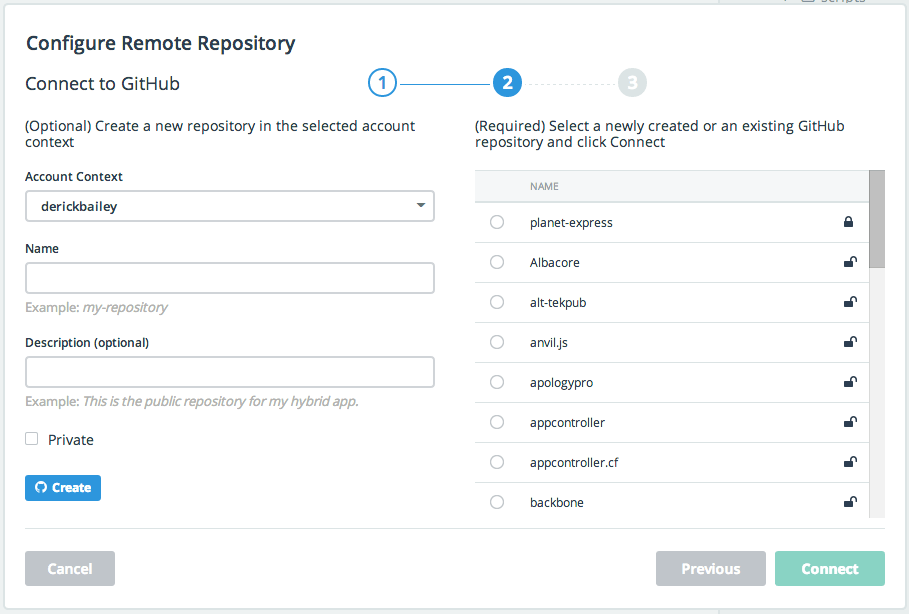The height and width of the screenshot is (614, 909).
Task: Click the open lock icon for appcontroller.cf
Action: coord(850,462)
